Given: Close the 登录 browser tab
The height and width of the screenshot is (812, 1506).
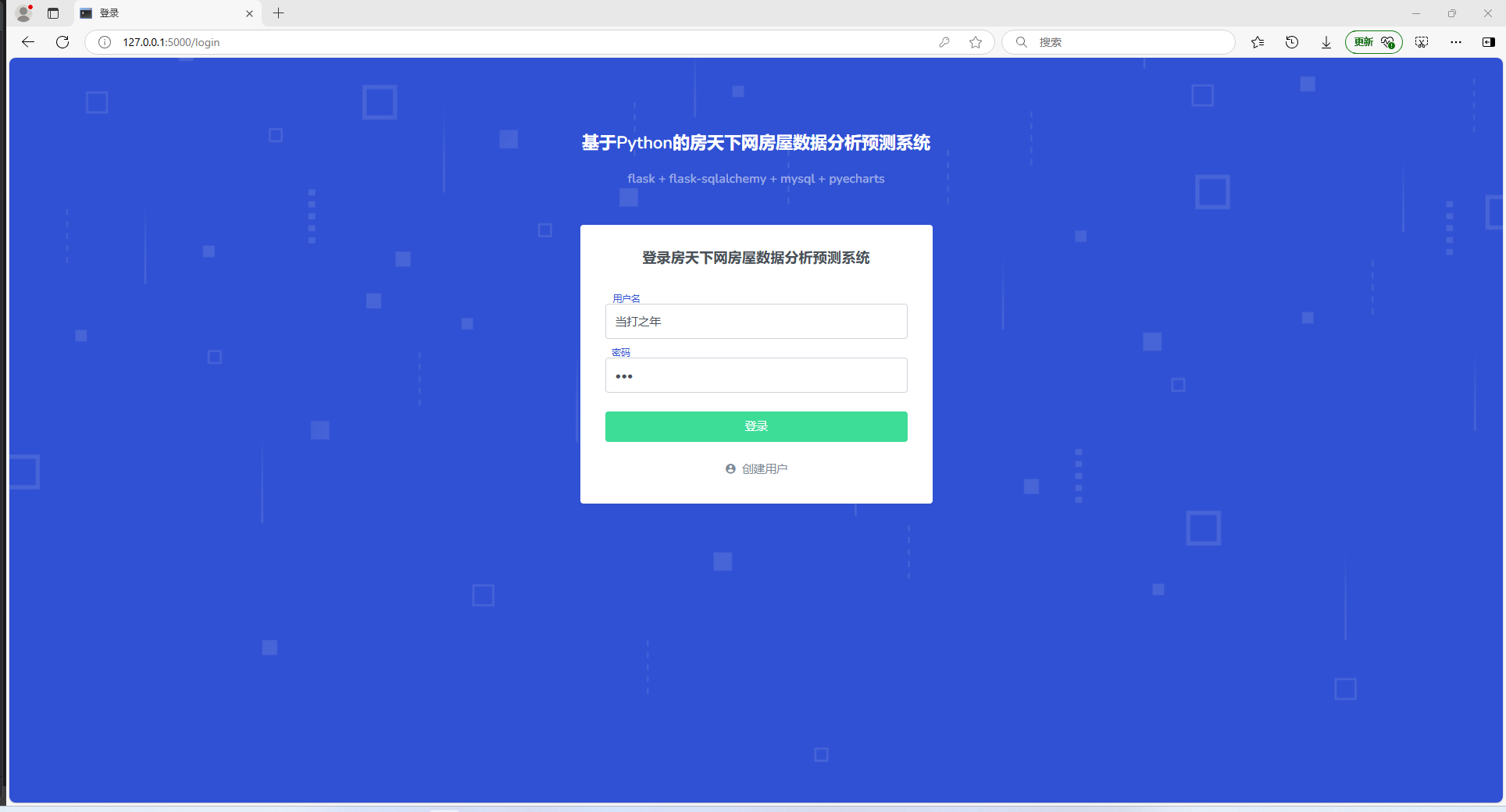Looking at the screenshot, I should (x=249, y=13).
